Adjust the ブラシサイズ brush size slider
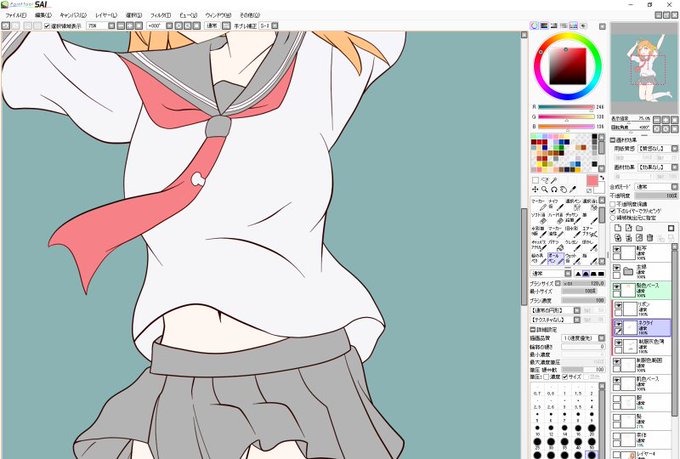This screenshot has width=680, height=459. coord(583,283)
